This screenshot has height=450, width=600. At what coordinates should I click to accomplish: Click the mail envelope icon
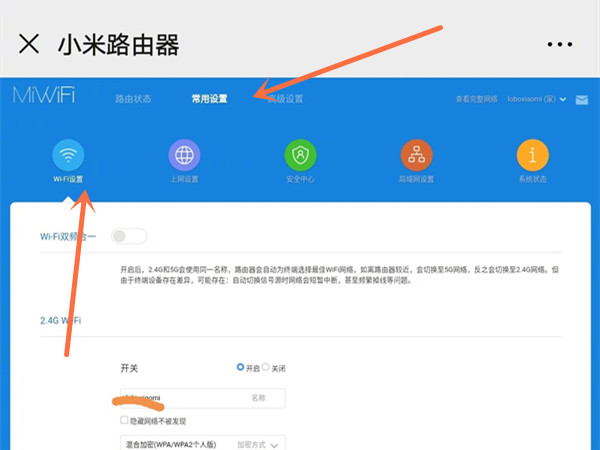(x=581, y=99)
